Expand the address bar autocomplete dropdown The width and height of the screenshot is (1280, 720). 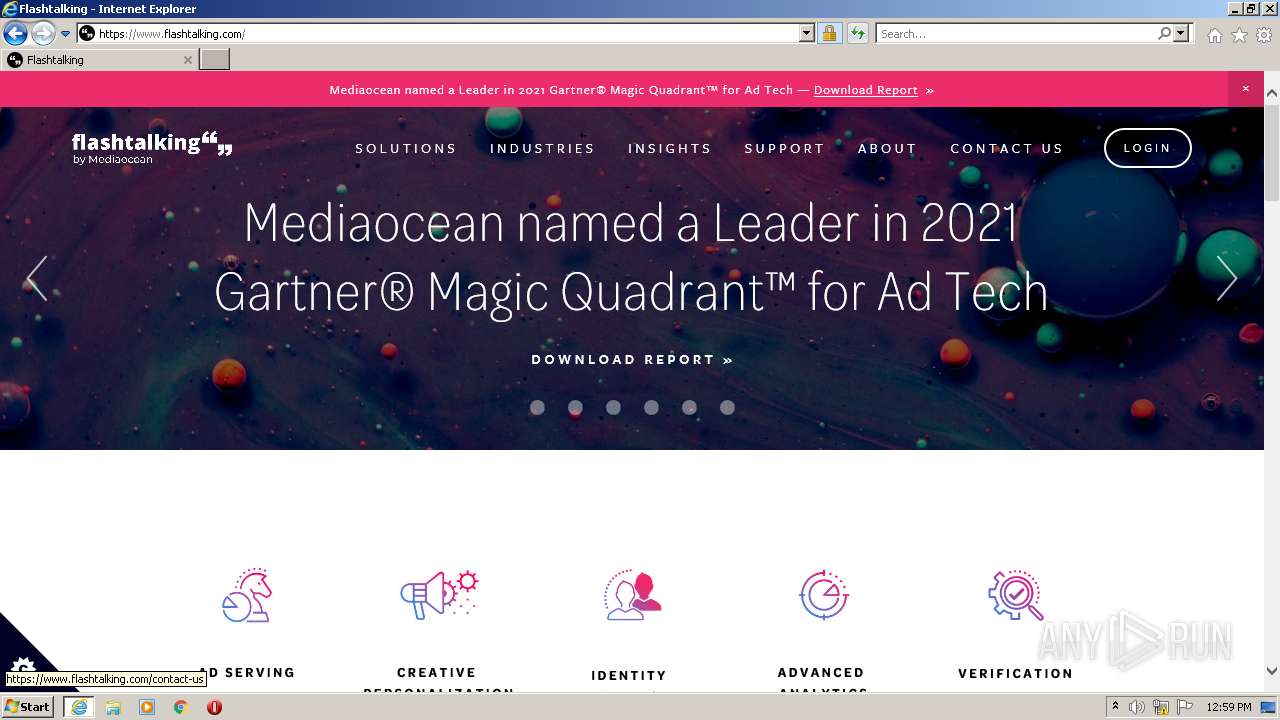807,33
